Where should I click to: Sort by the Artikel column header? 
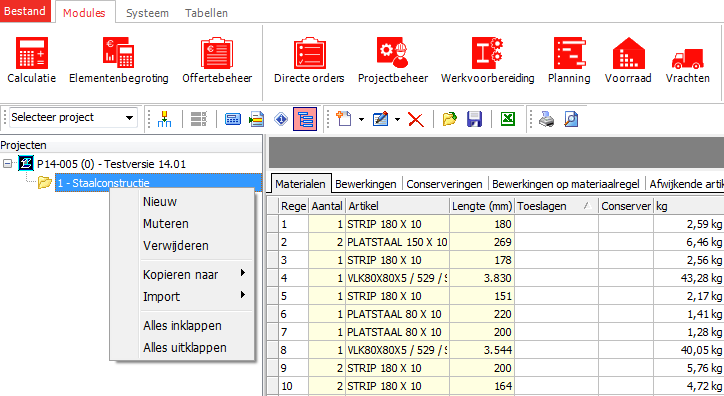397,206
